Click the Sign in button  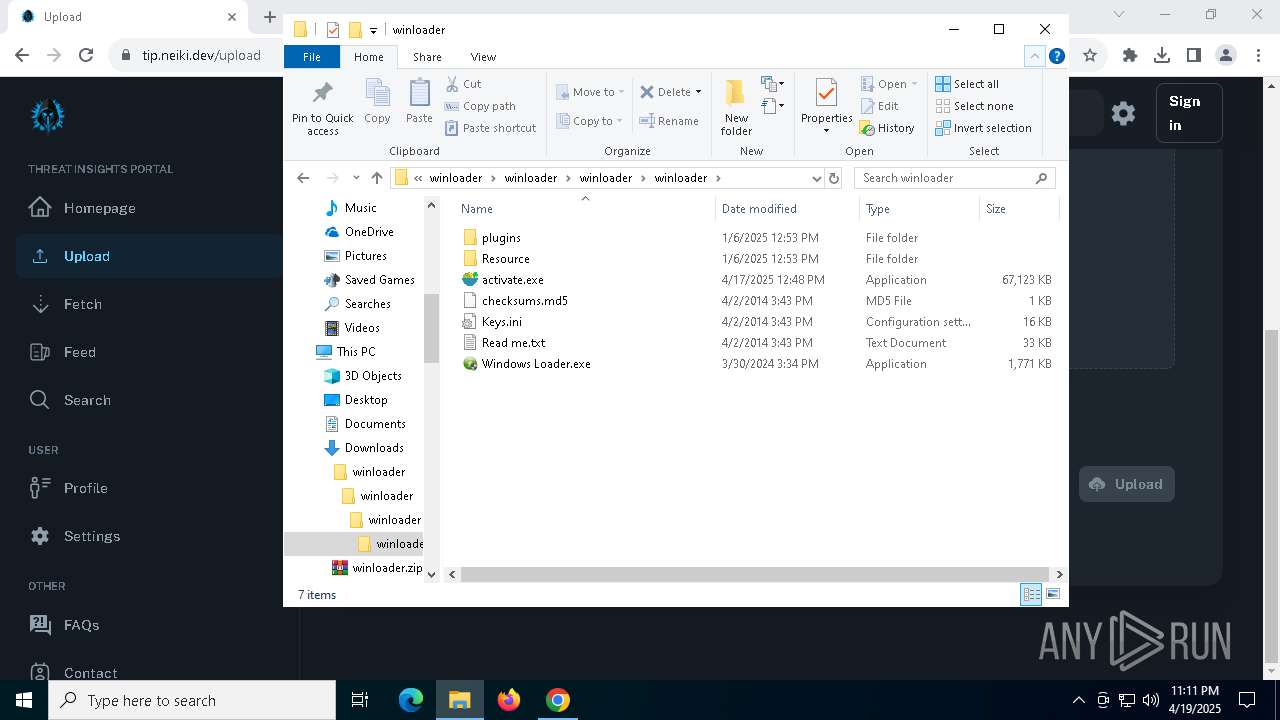click(1189, 113)
